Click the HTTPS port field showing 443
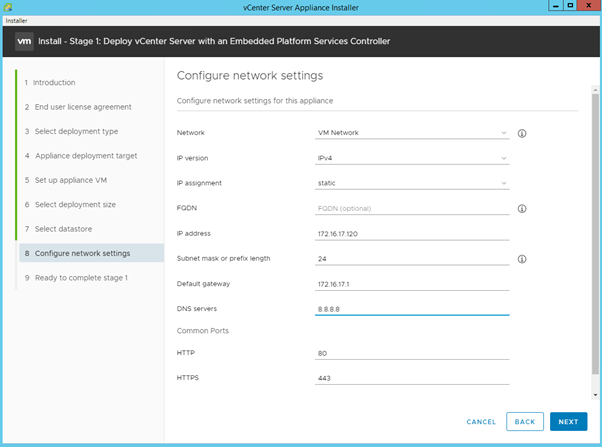This screenshot has width=602, height=447. pos(412,378)
